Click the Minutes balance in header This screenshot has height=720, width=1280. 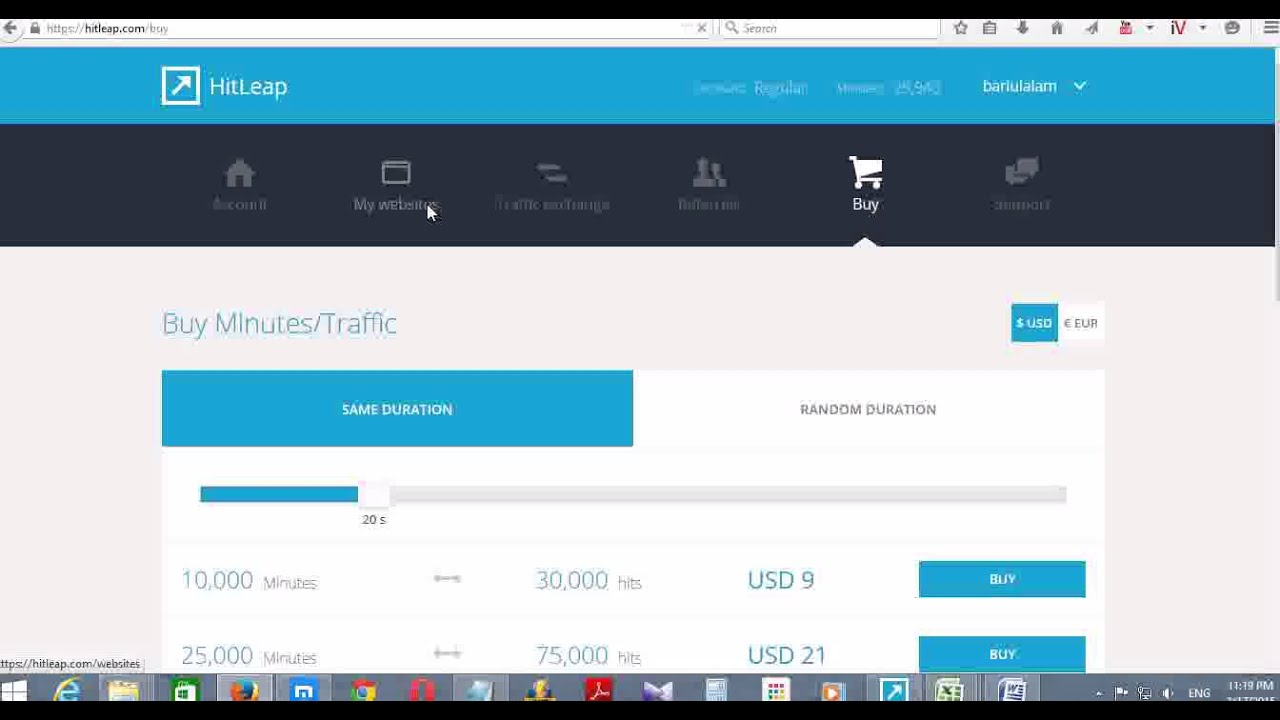point(888,88)
